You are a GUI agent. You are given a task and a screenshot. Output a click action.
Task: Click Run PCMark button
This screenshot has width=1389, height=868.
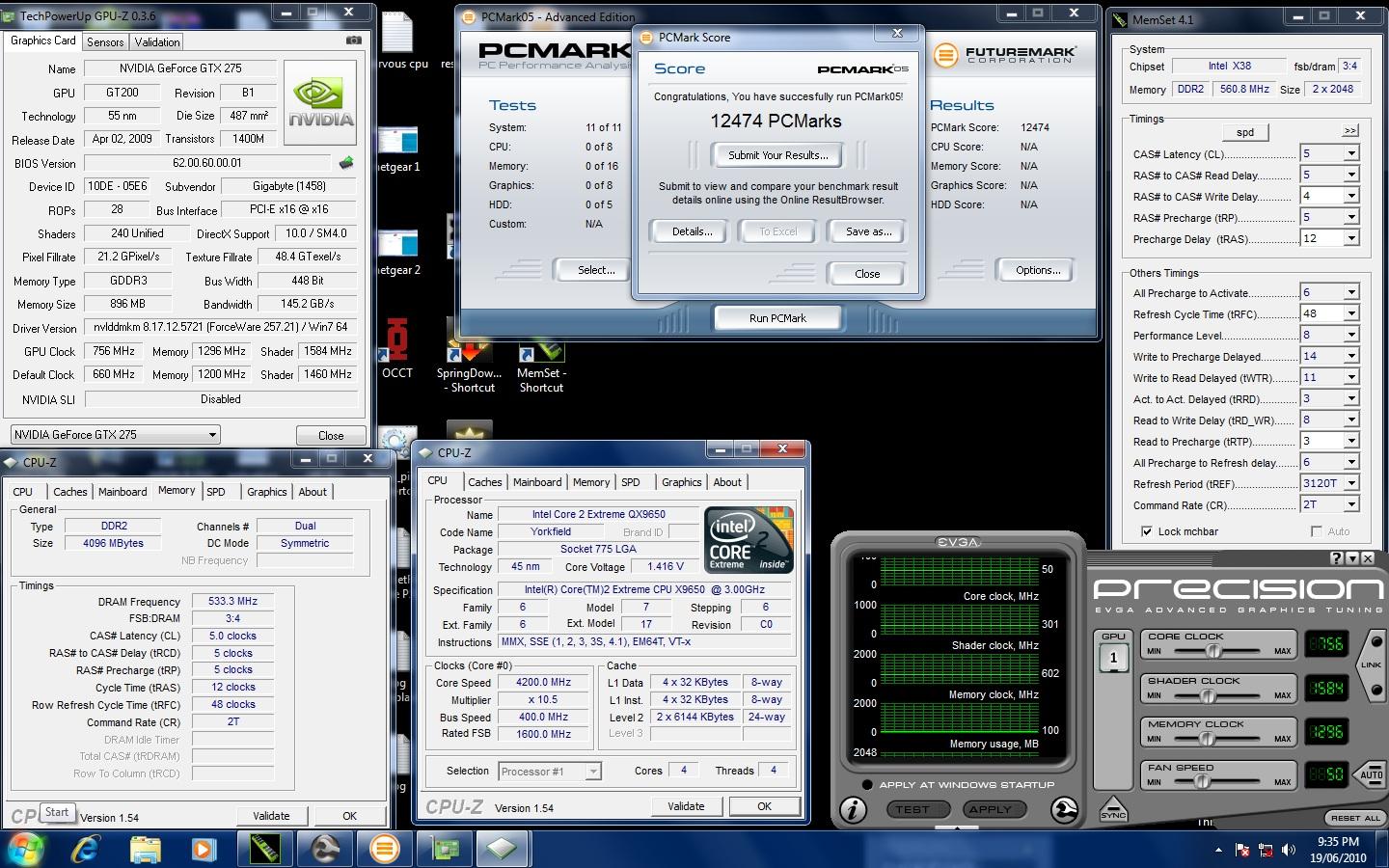(x=777, y=318)
